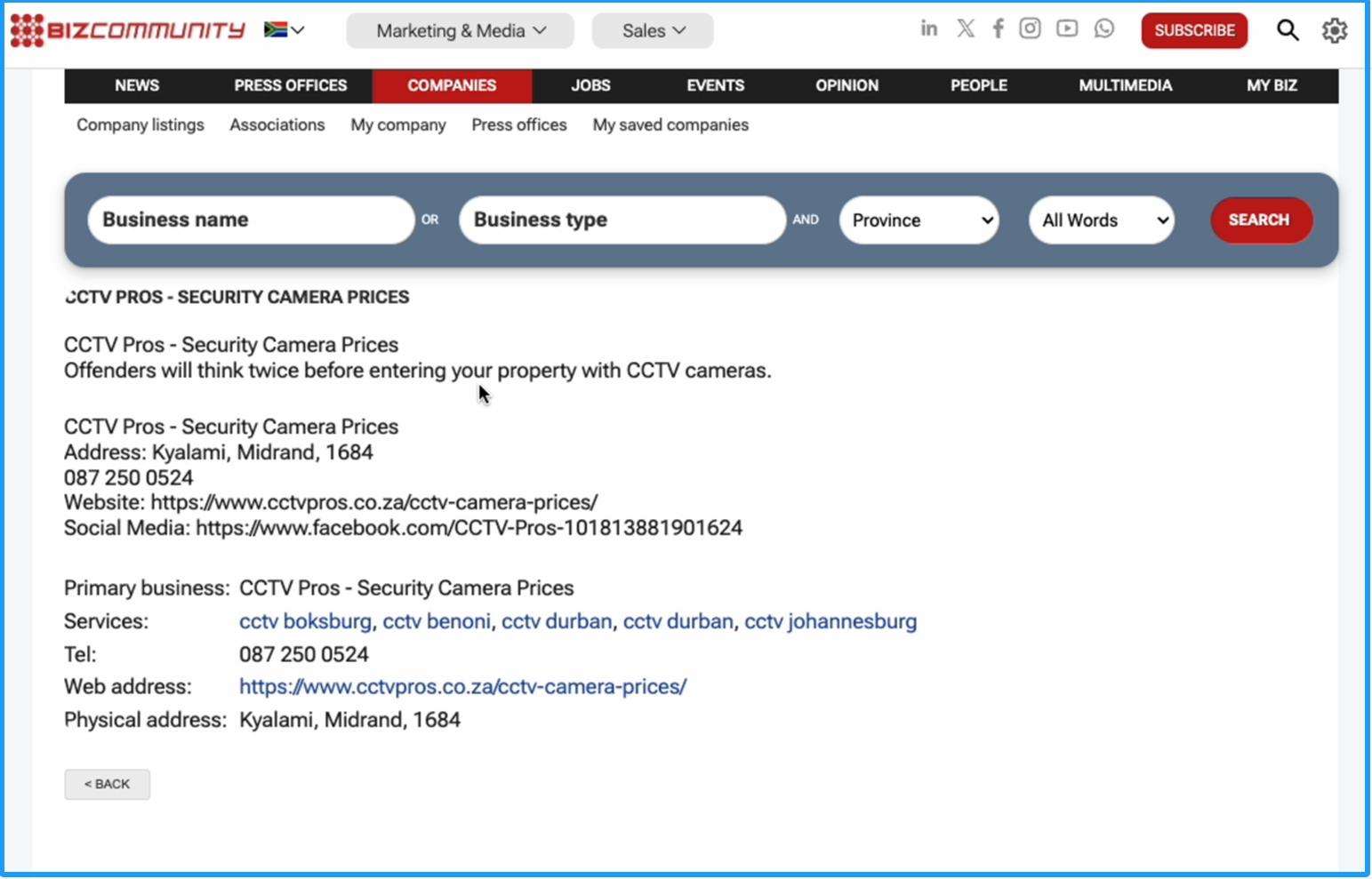The height and width of the screenshot is (879, 1372).
Task: Open Company listings submenu link
Action: click(x=140, y=125)
